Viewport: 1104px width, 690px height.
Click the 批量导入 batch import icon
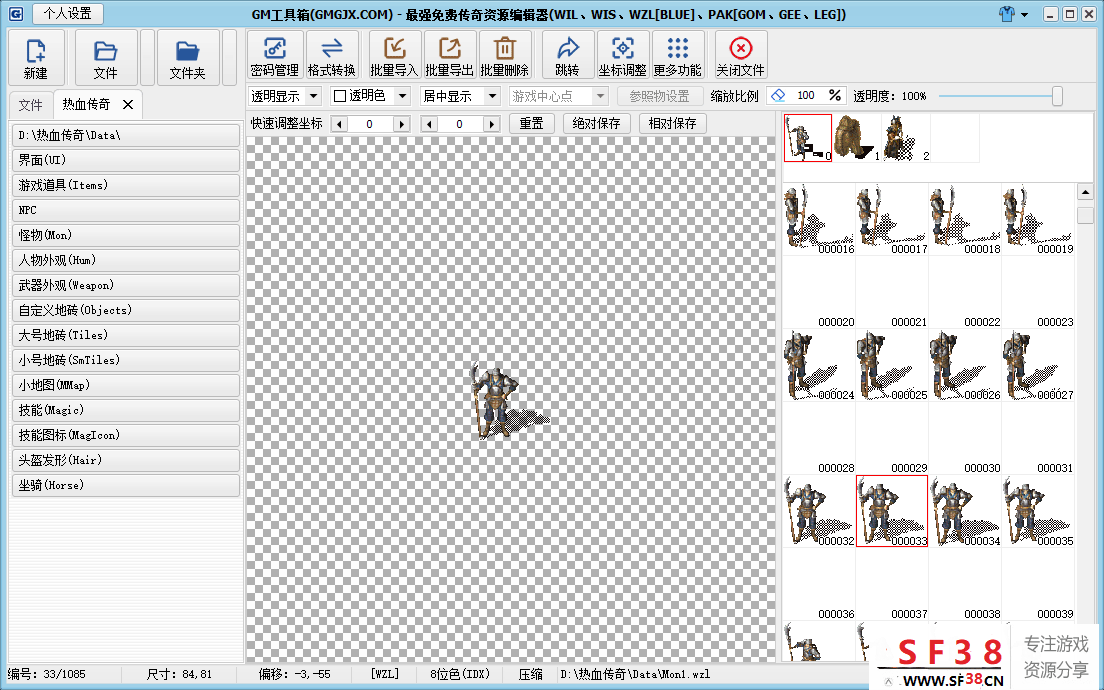point(394,56)
